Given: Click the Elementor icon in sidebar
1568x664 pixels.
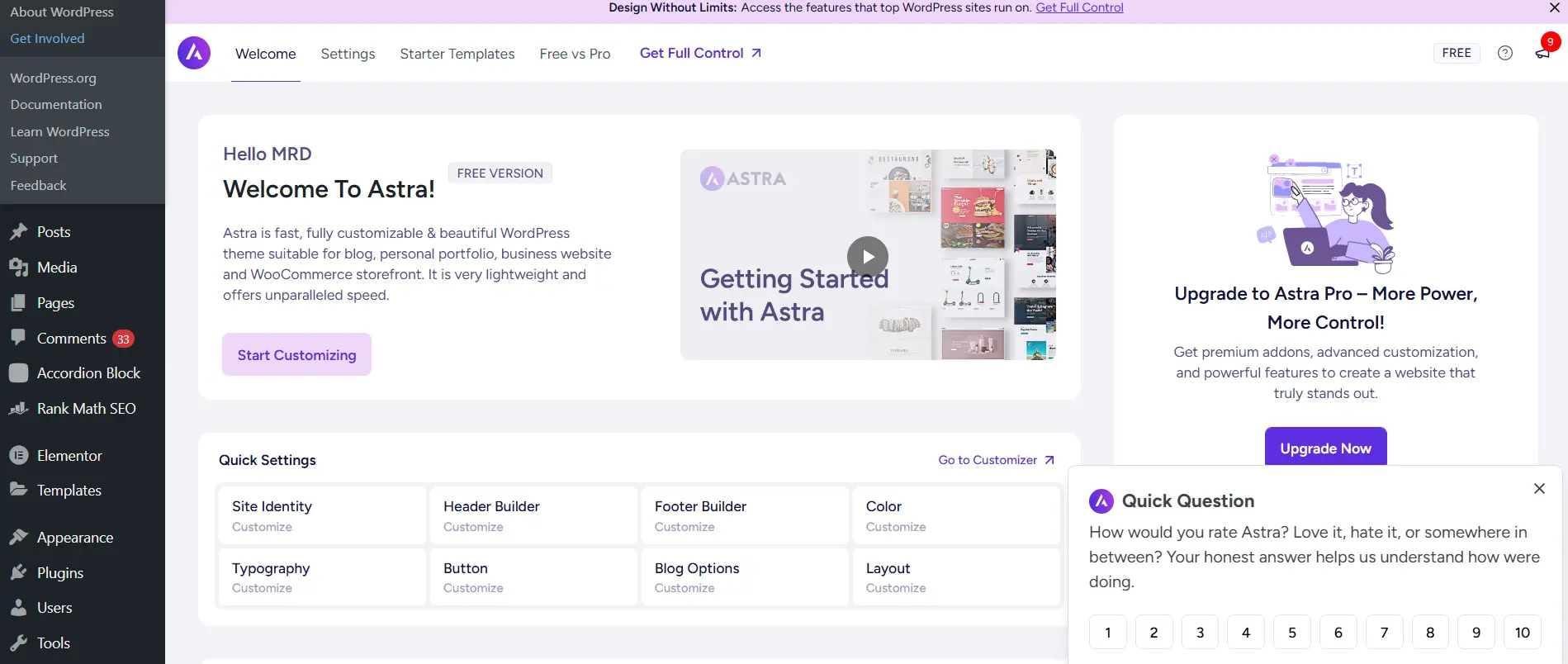Looking at the screenshot, I should [x=18, y=456].
